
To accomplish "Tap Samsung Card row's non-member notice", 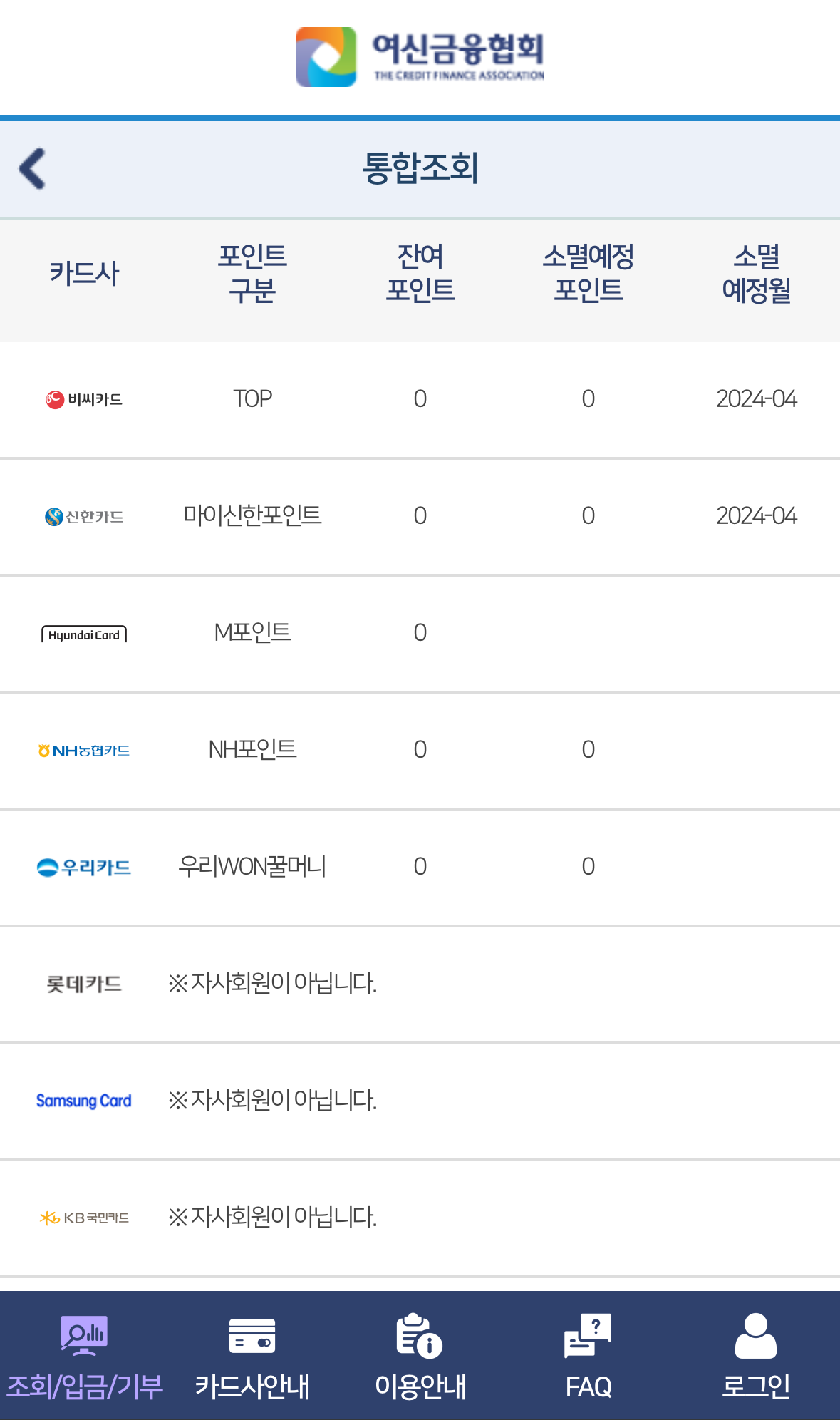I will pos(272,1100).
